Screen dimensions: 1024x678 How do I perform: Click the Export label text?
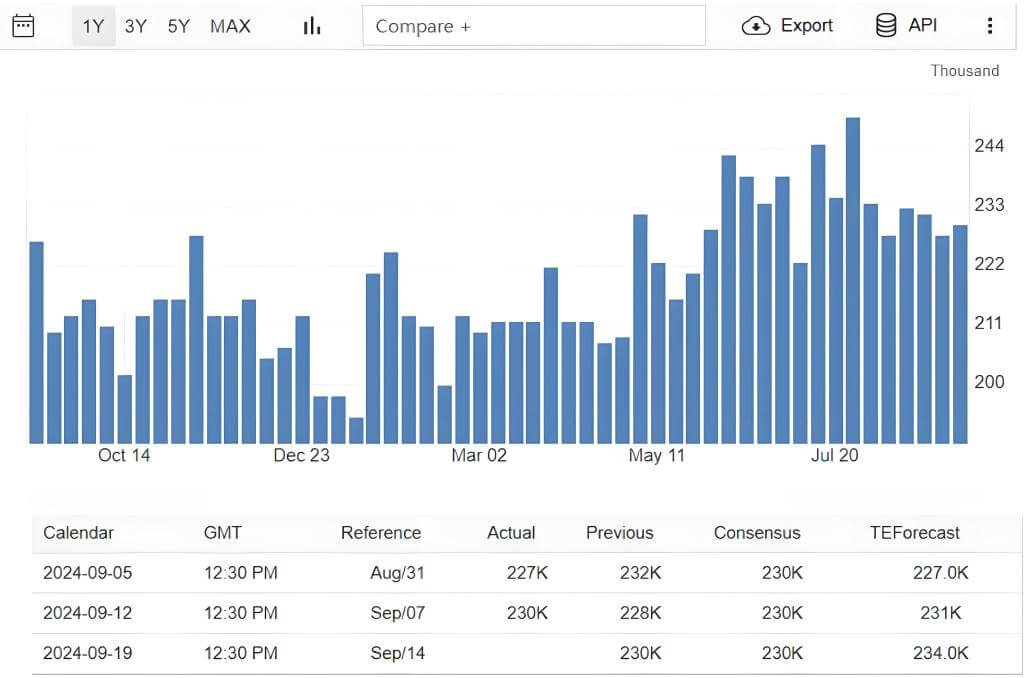point(806,26)
